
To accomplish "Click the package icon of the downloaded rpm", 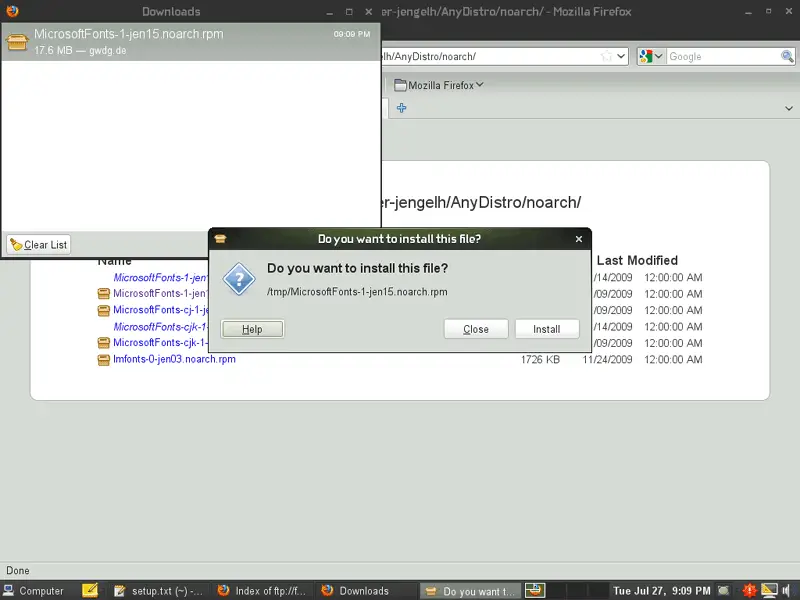I will pyautogui.click(x=17, y=42).
